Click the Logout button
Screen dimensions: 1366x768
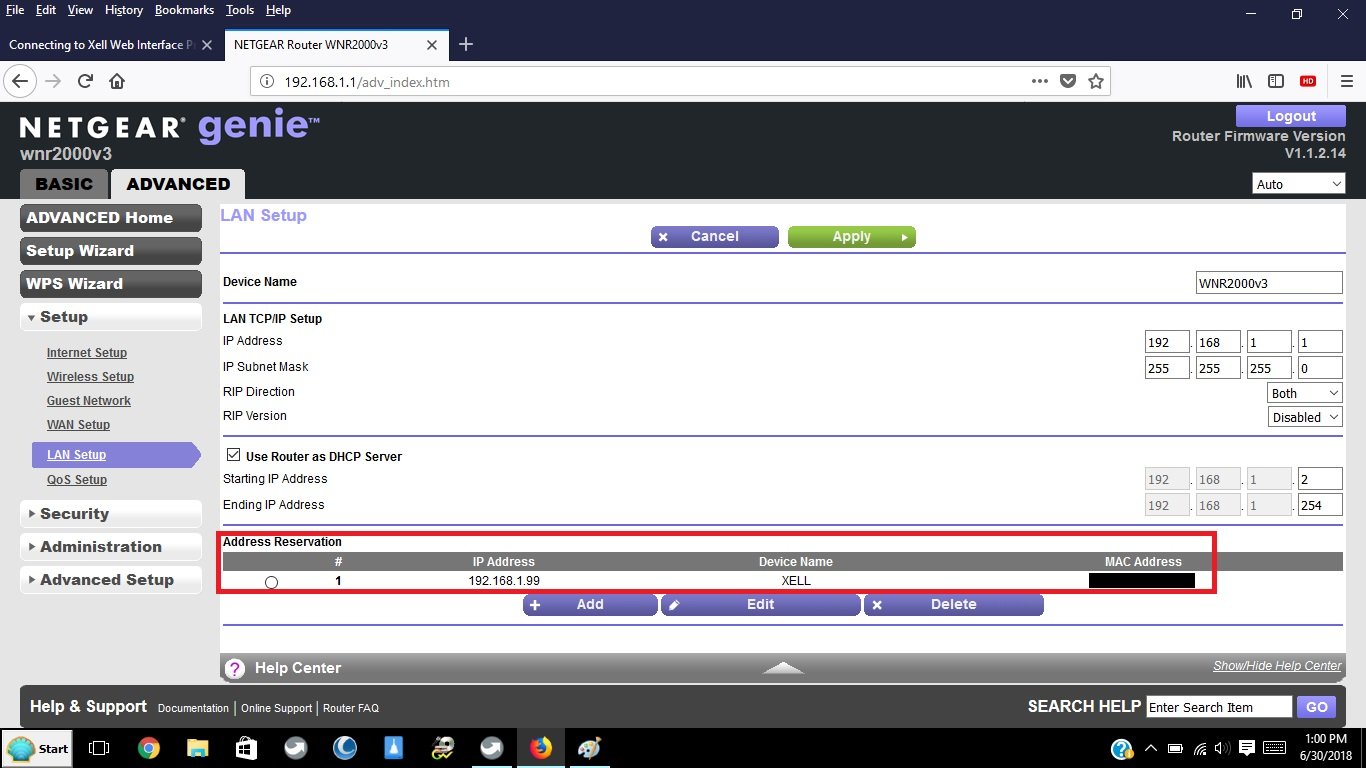point(1291,116)
